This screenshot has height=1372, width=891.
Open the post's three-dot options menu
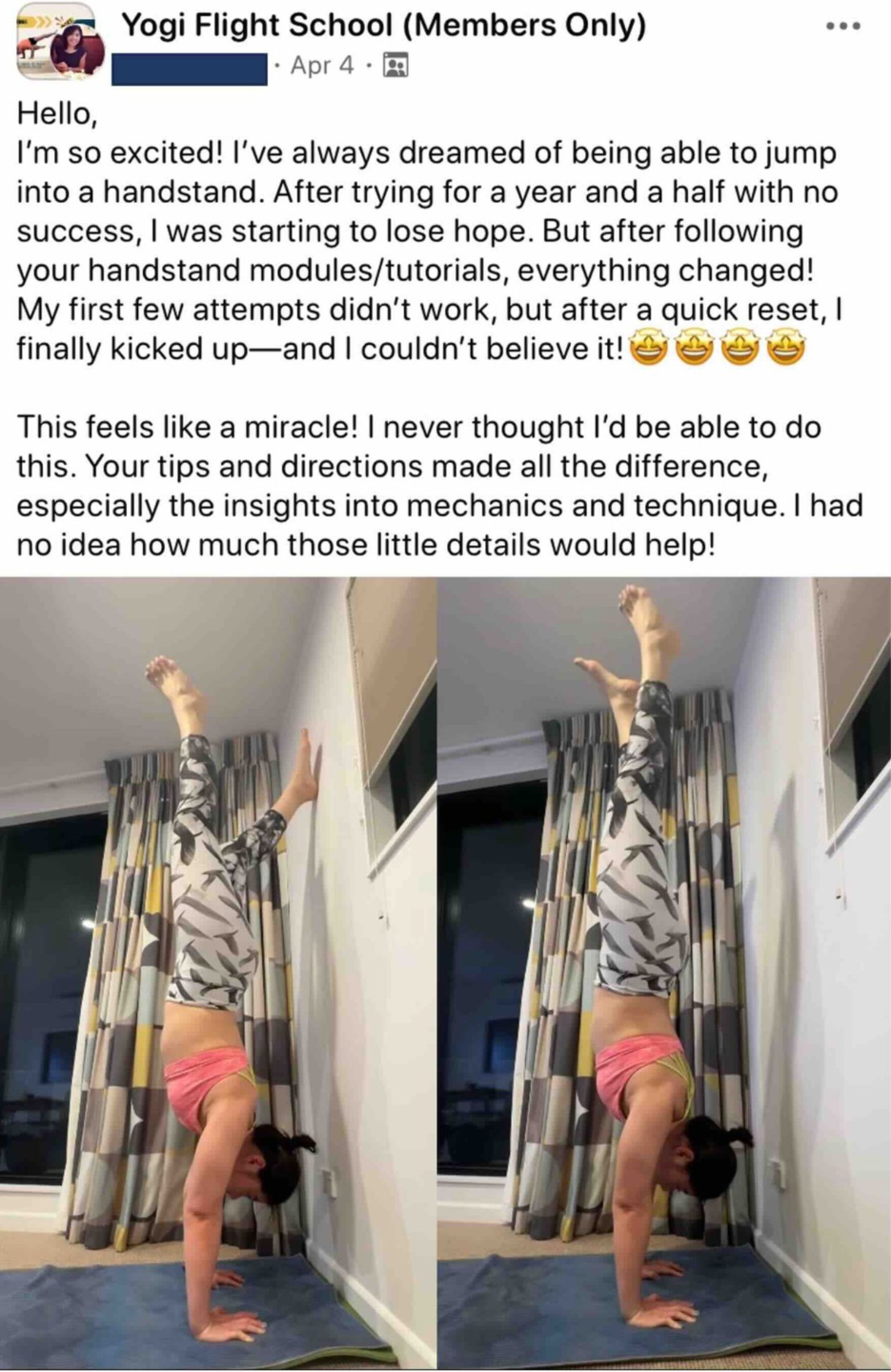point(843,27)
